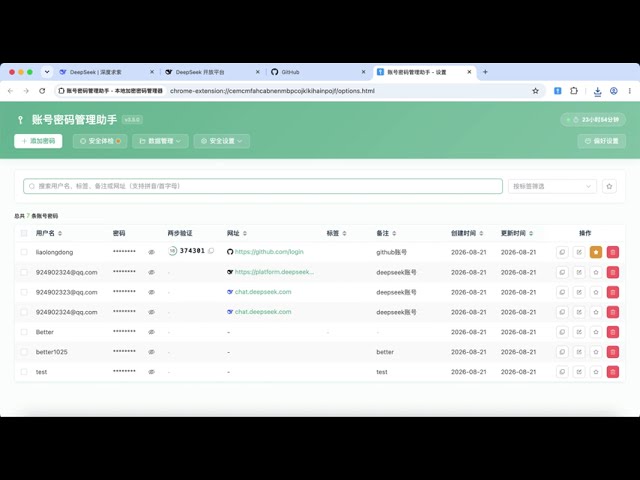The image size is (640, 480).
Task: Open chat.deepseek.com link in 924902323@qq.com row
Action: (263, 292)
